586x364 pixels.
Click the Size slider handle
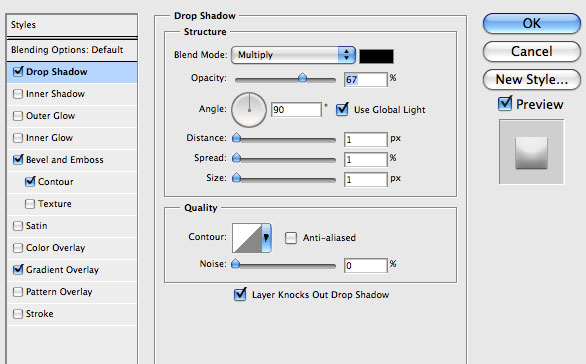[x=236, y=178]
